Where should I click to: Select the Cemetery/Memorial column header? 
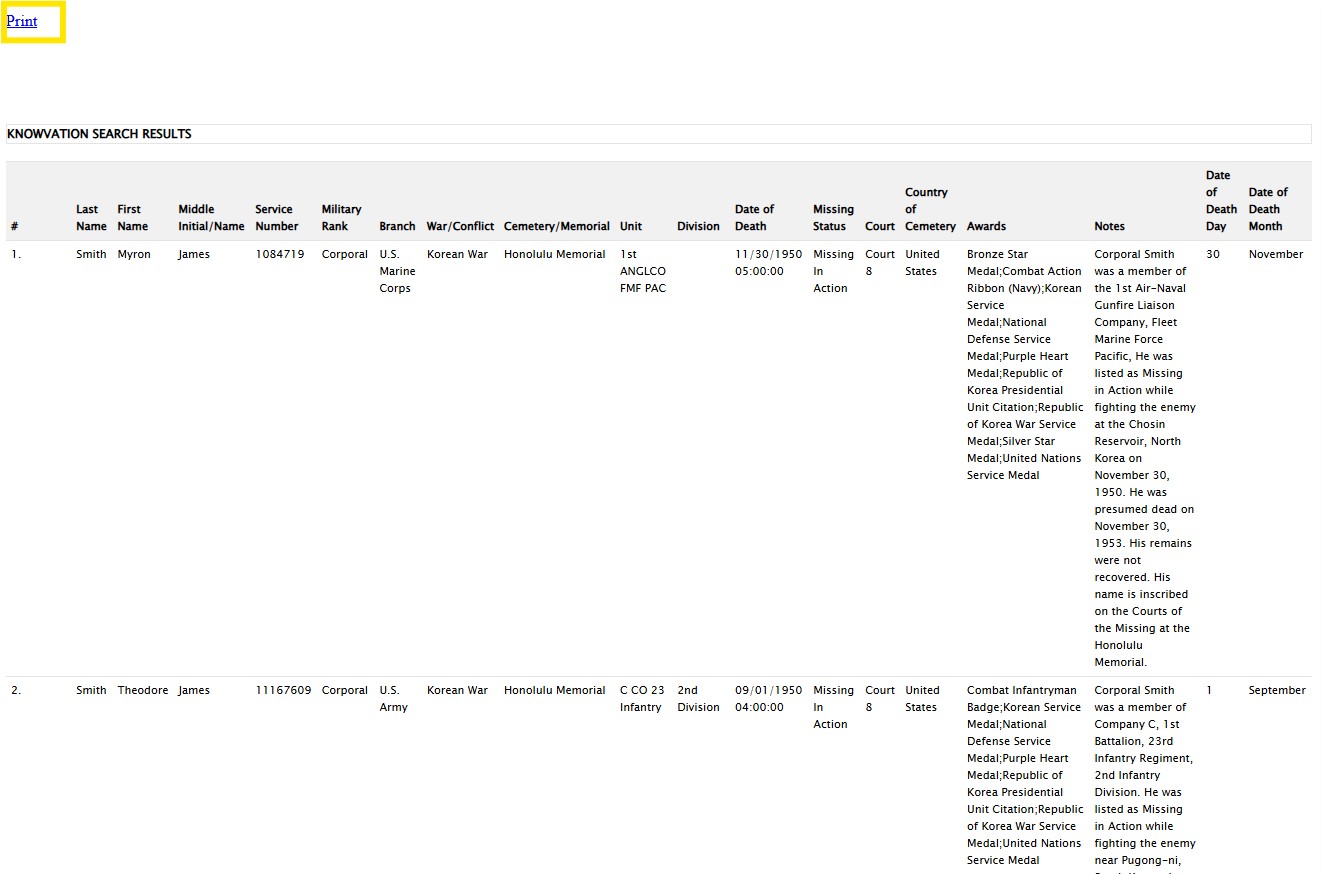[x=556, y=226]
